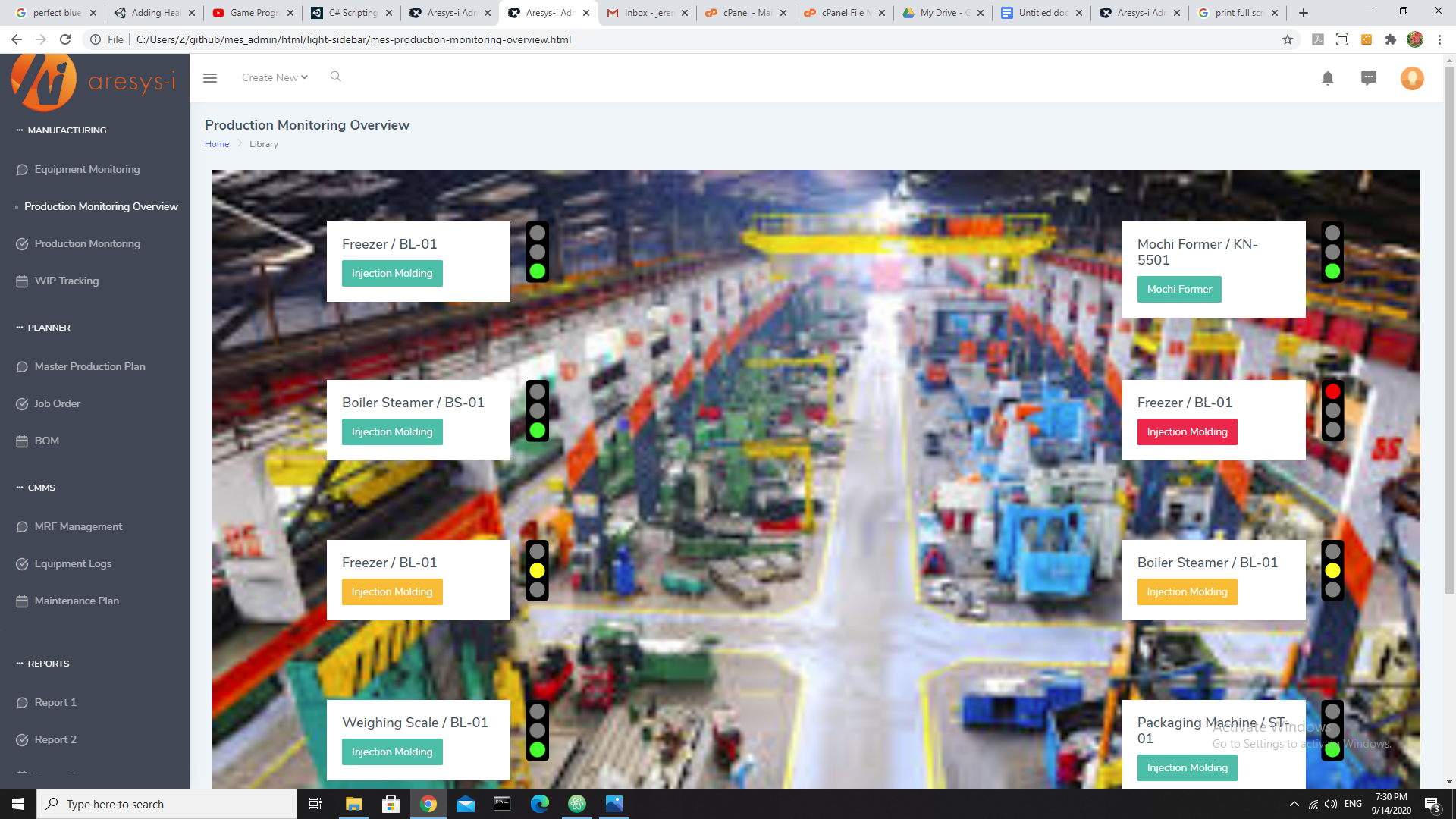
Task: Open Chrome's three-dot menu
Action: (x=1439, y=39)
